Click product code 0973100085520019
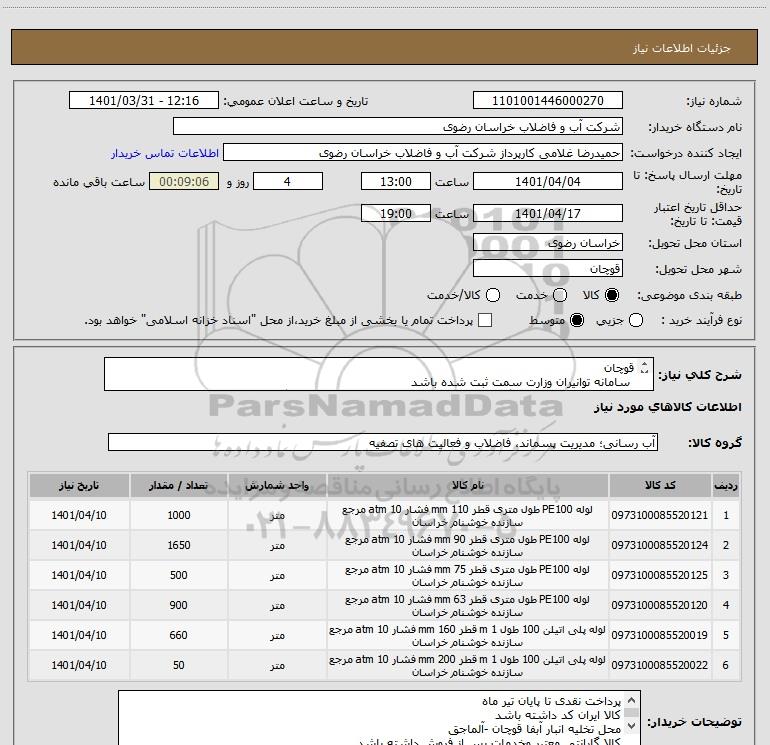The height and width of the screenshot is (745, 770). [660, 635]
